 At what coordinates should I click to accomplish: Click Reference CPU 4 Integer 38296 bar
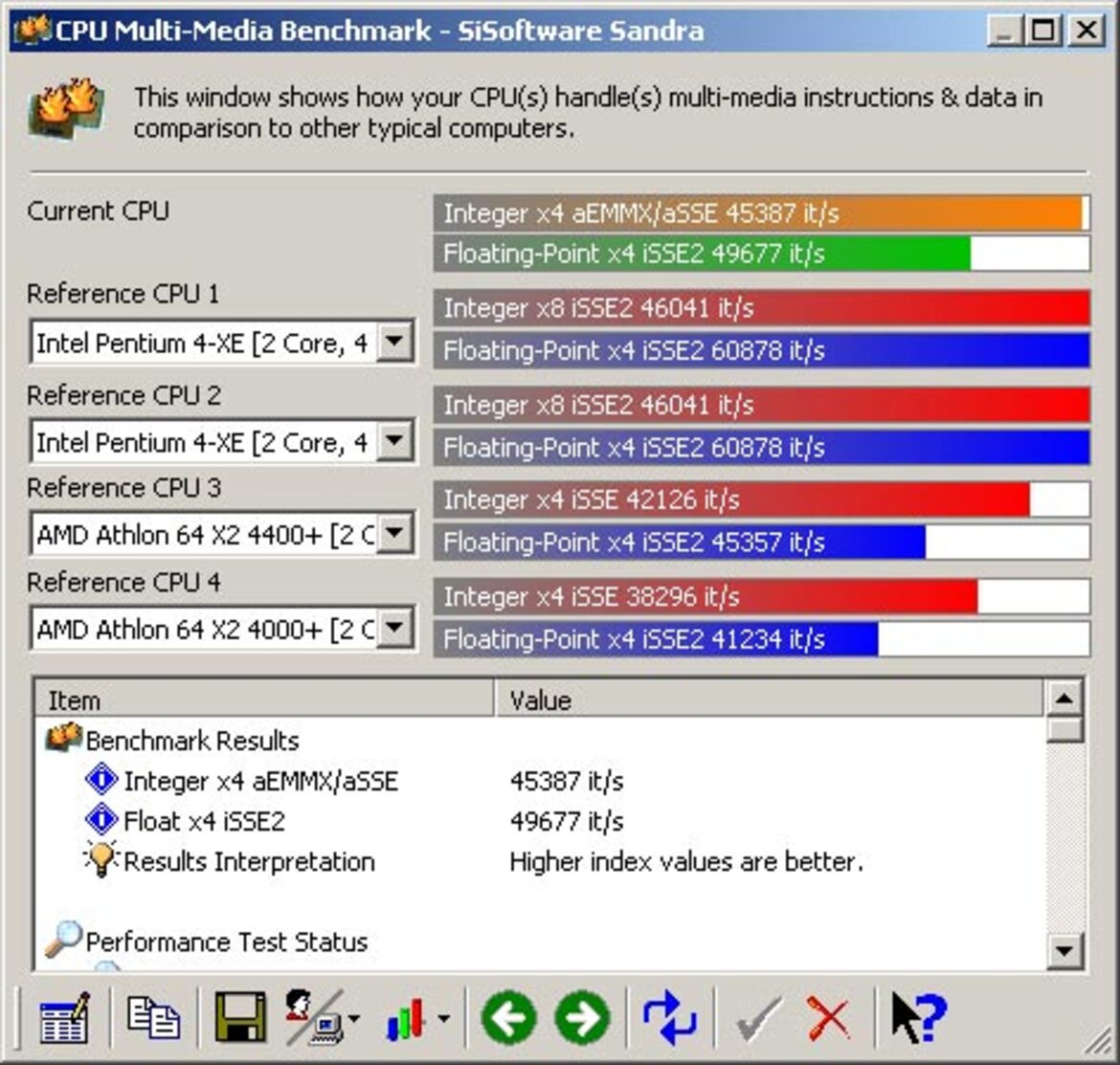click(761, 596)
